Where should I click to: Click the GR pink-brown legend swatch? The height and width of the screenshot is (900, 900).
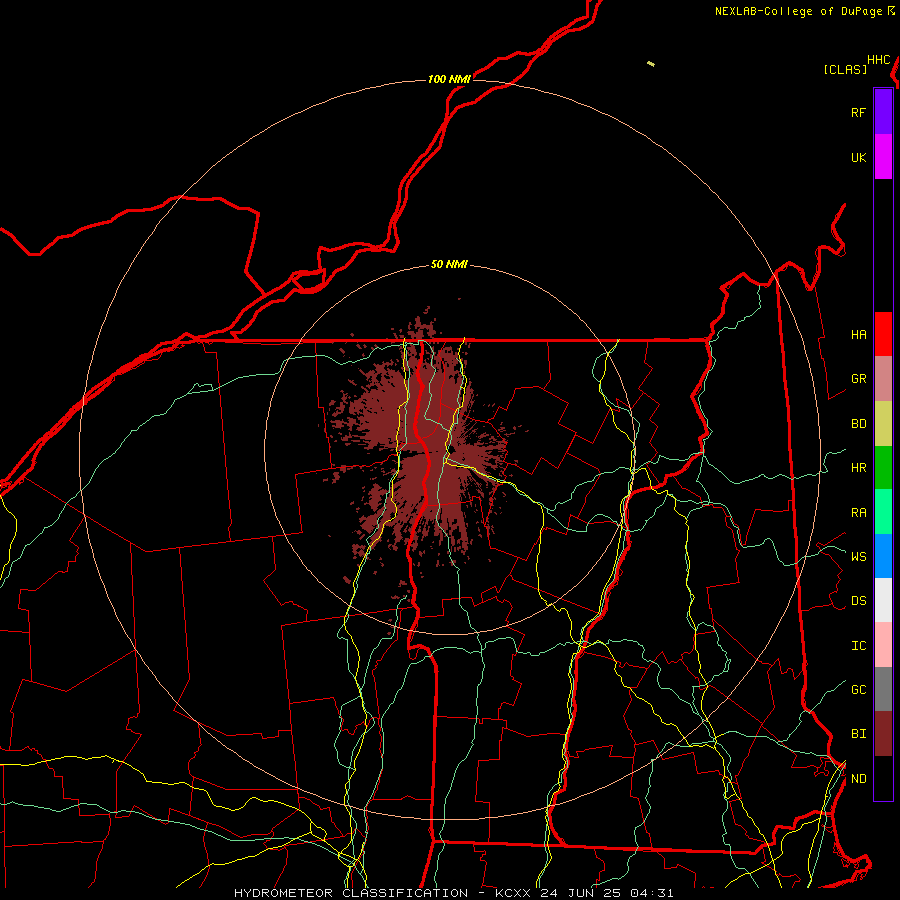point(883,379)
